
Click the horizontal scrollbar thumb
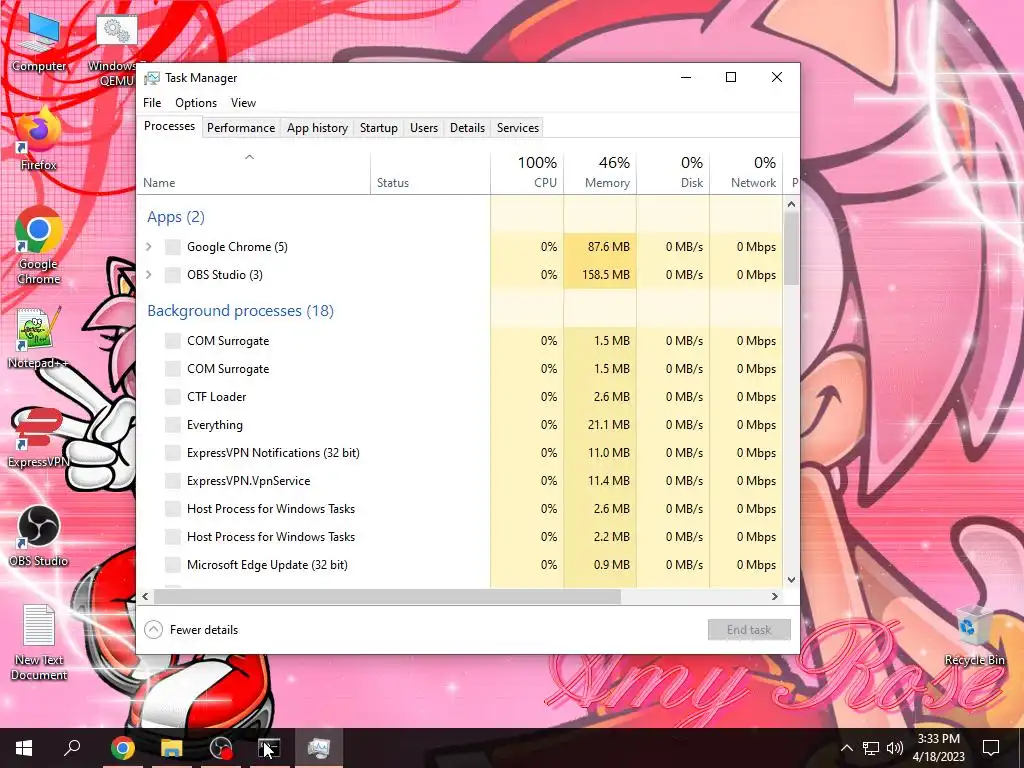387,596
